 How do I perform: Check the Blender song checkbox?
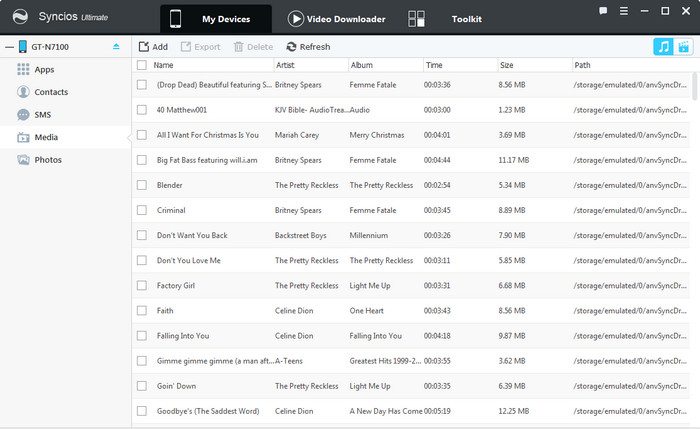pyautogui.click(x=142, y=185)
